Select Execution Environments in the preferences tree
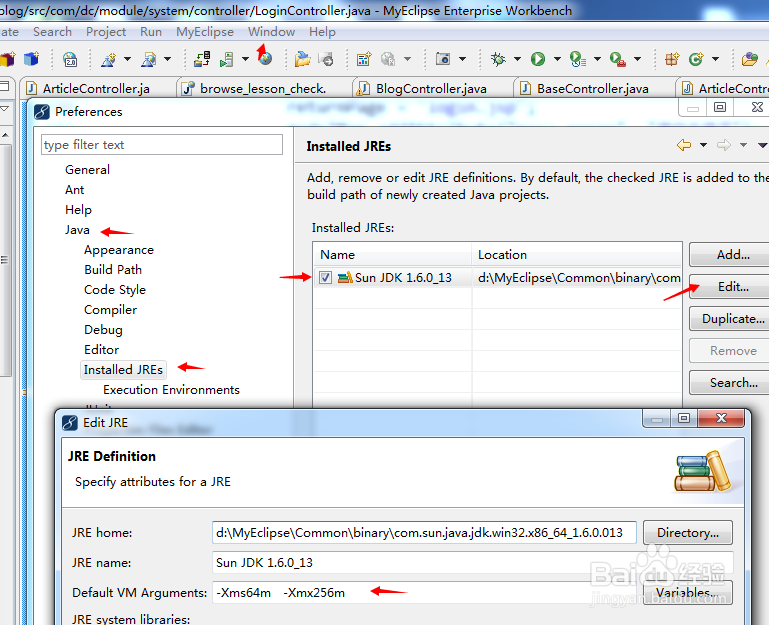Viewport: 769px width, 625px height. click(171, 390)
